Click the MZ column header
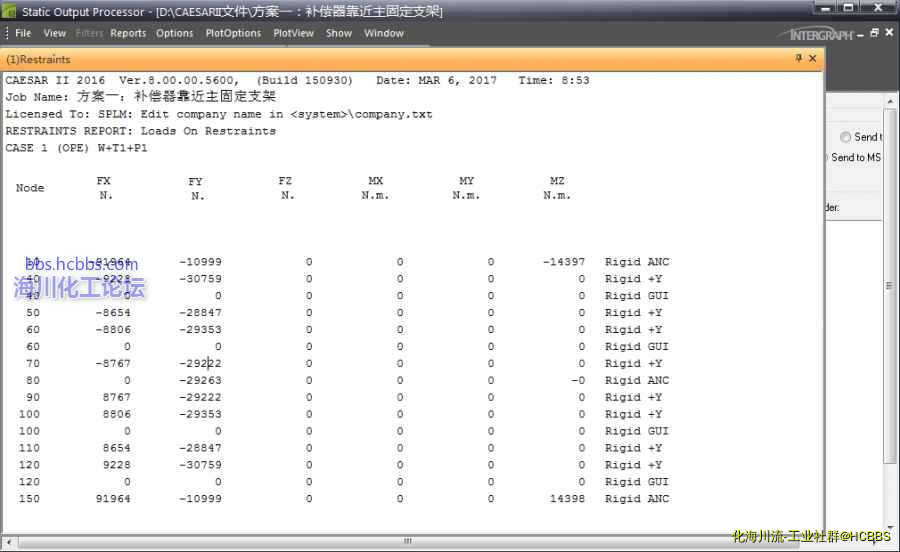Image resolution: width=900 pixels, height=552 pixels. pos(557,181)
